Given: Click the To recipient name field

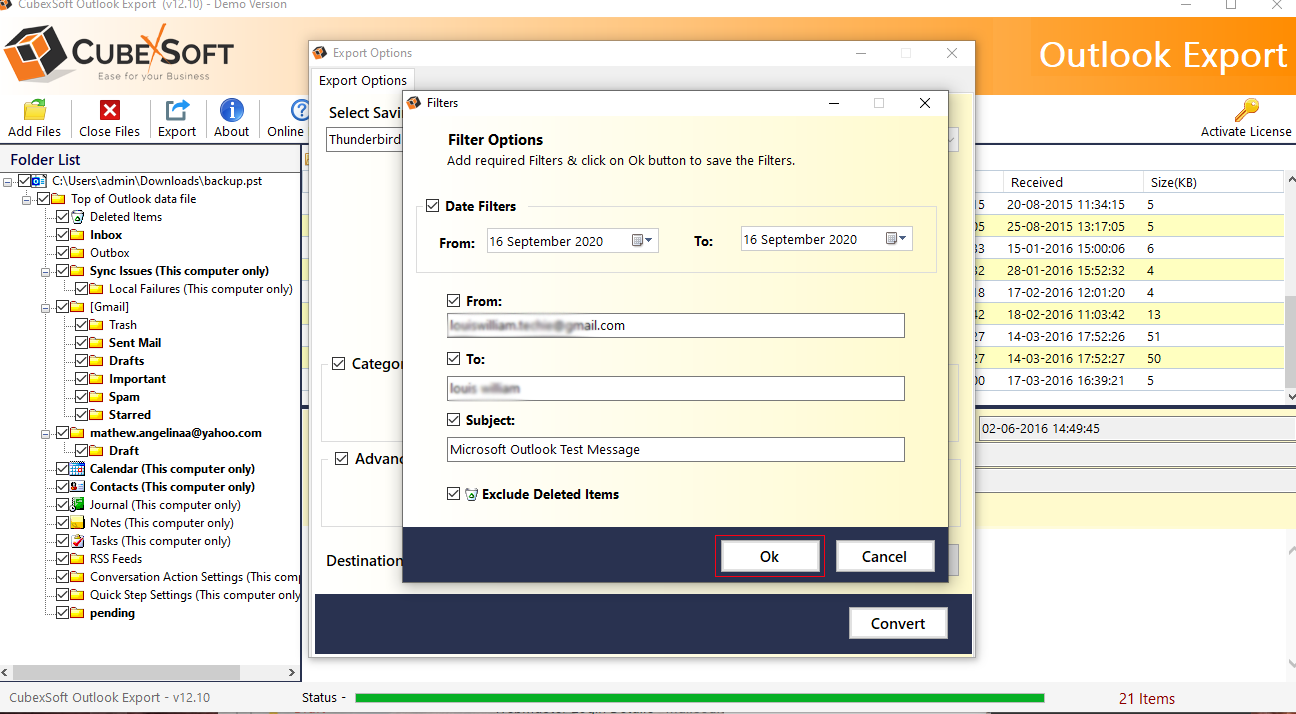Looking at the screenshot, I should click(676, 388).
